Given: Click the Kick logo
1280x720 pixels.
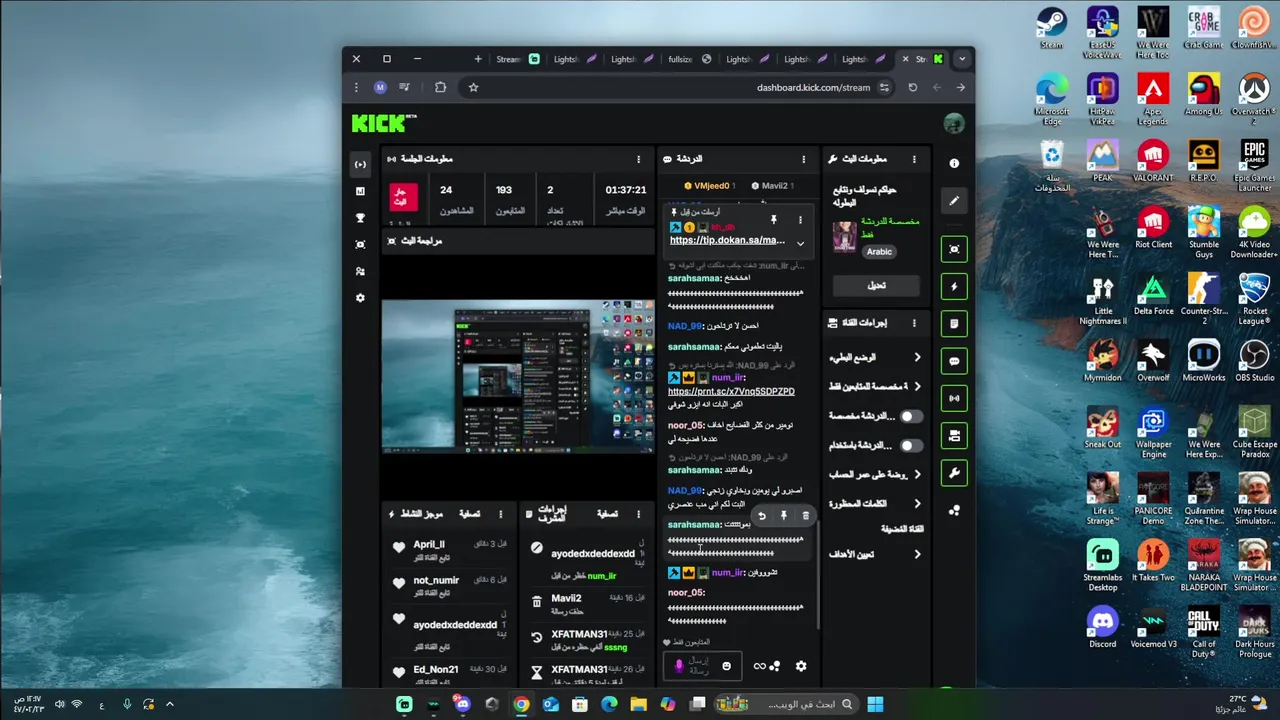Looking at the screenshot, I should tap(384, 123).
